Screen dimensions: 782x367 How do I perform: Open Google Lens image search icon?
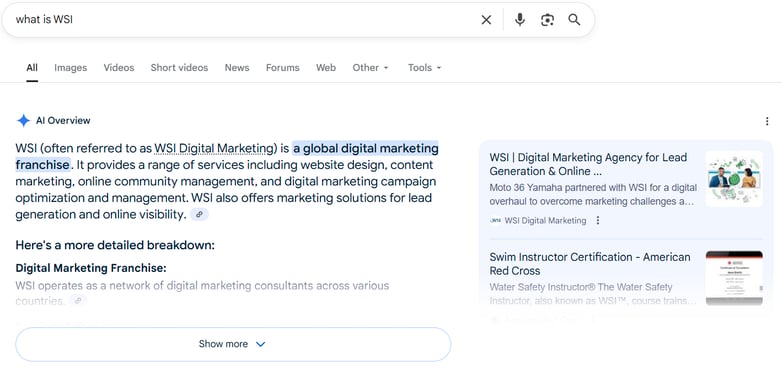(x=547, y=19)
